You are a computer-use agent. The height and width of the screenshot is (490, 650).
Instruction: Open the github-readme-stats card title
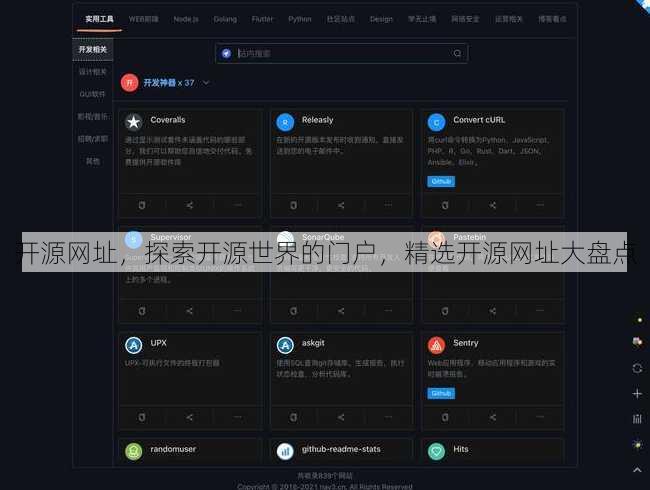[x=341, y=449]
